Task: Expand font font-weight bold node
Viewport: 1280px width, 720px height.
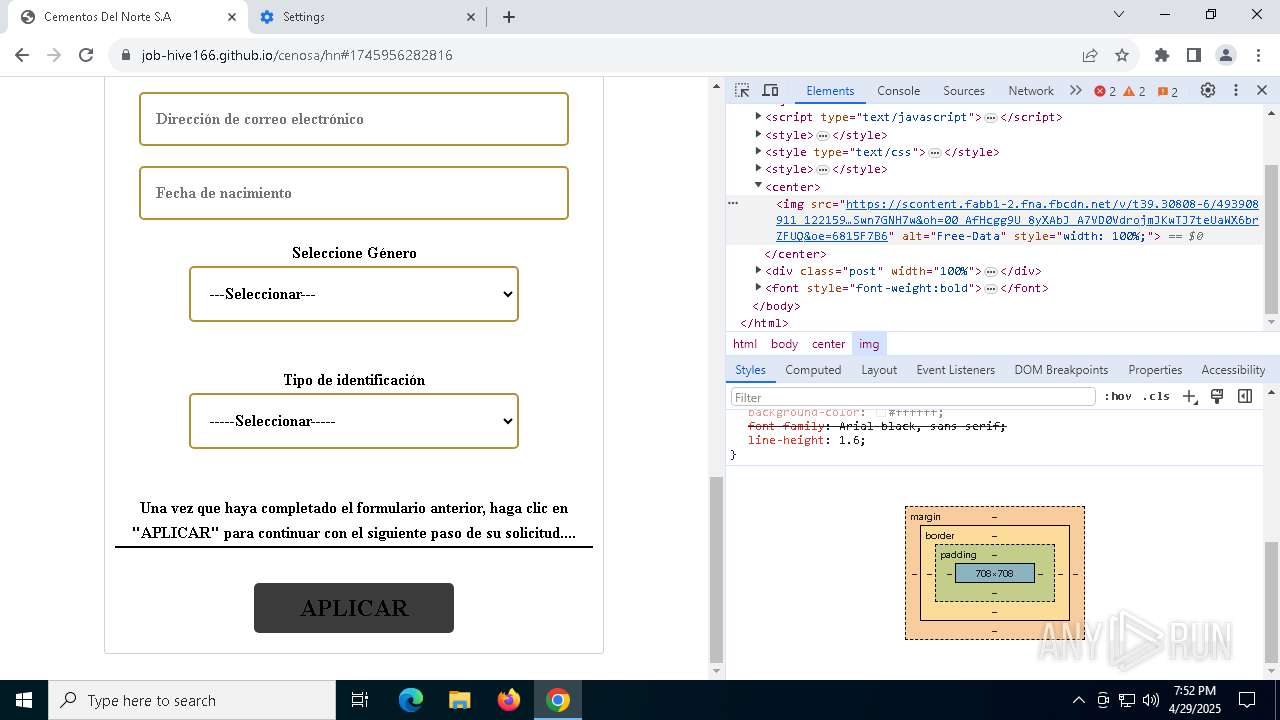Action: pos(759,288)
